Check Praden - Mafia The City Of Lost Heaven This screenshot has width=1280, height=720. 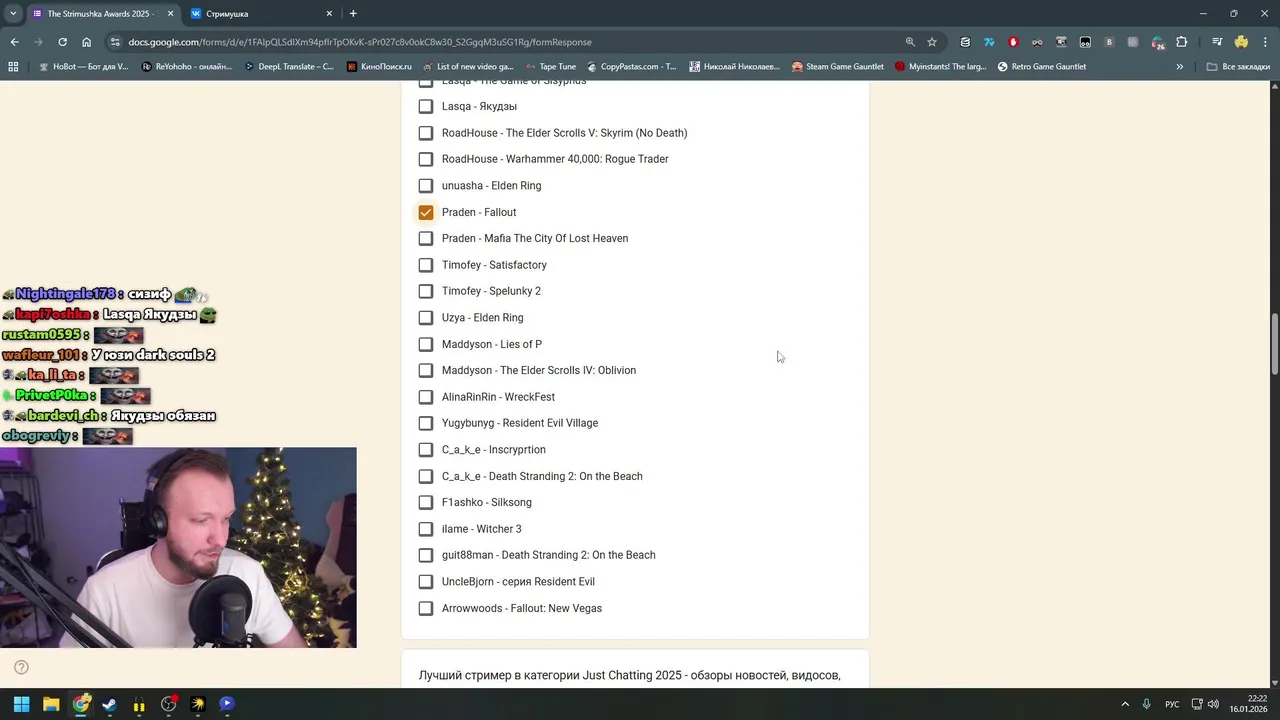point(426,238)
